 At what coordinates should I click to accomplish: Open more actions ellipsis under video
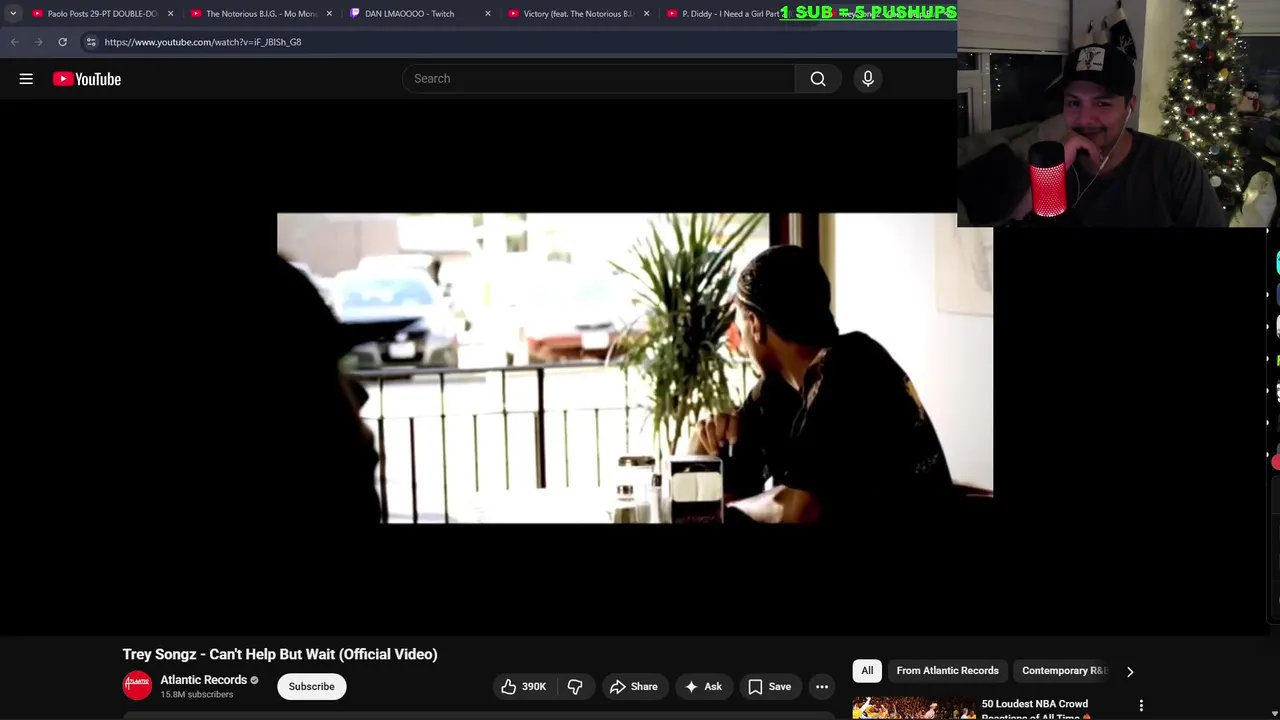[822, 687]
